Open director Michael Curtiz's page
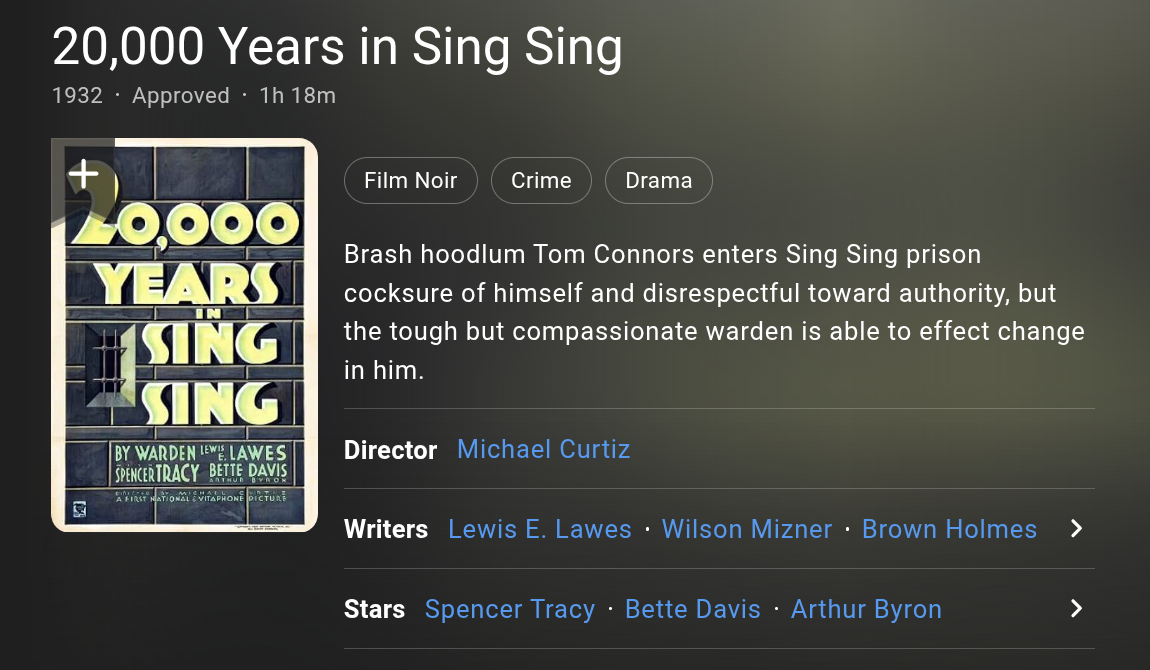1150x670 pixels. click(543, 449)
